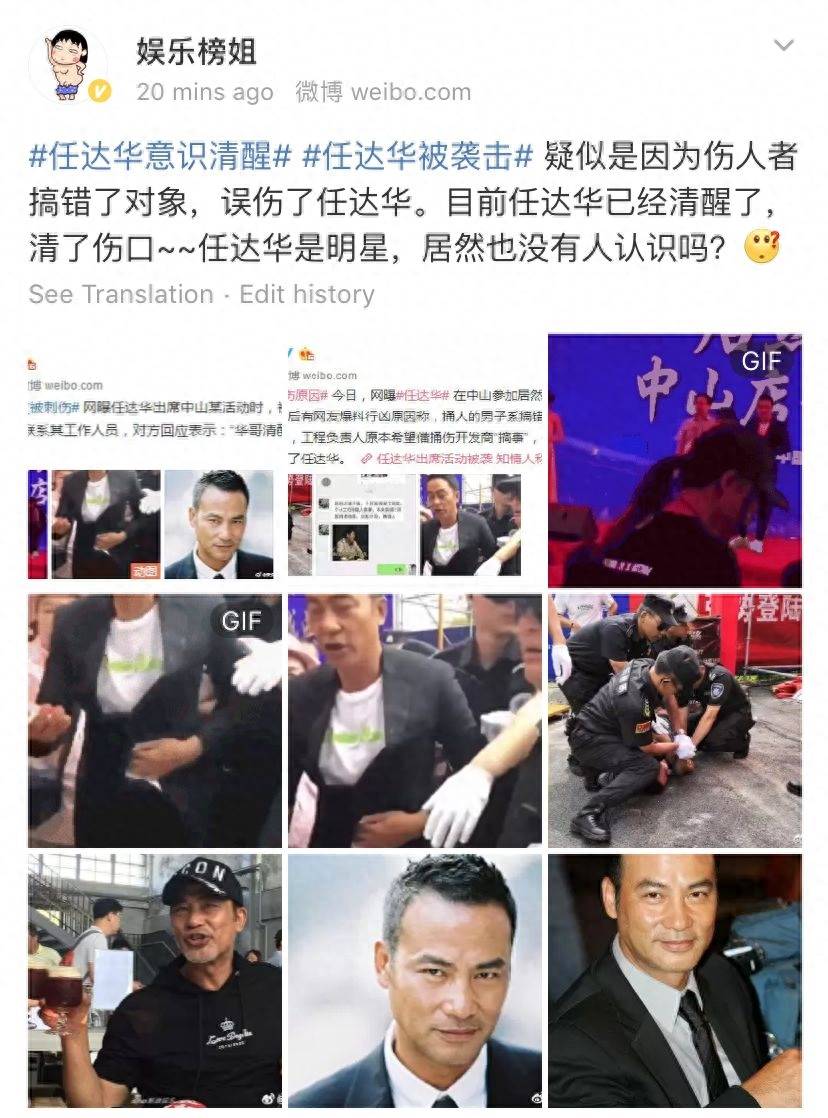Click the thinking face emoji

762,247
